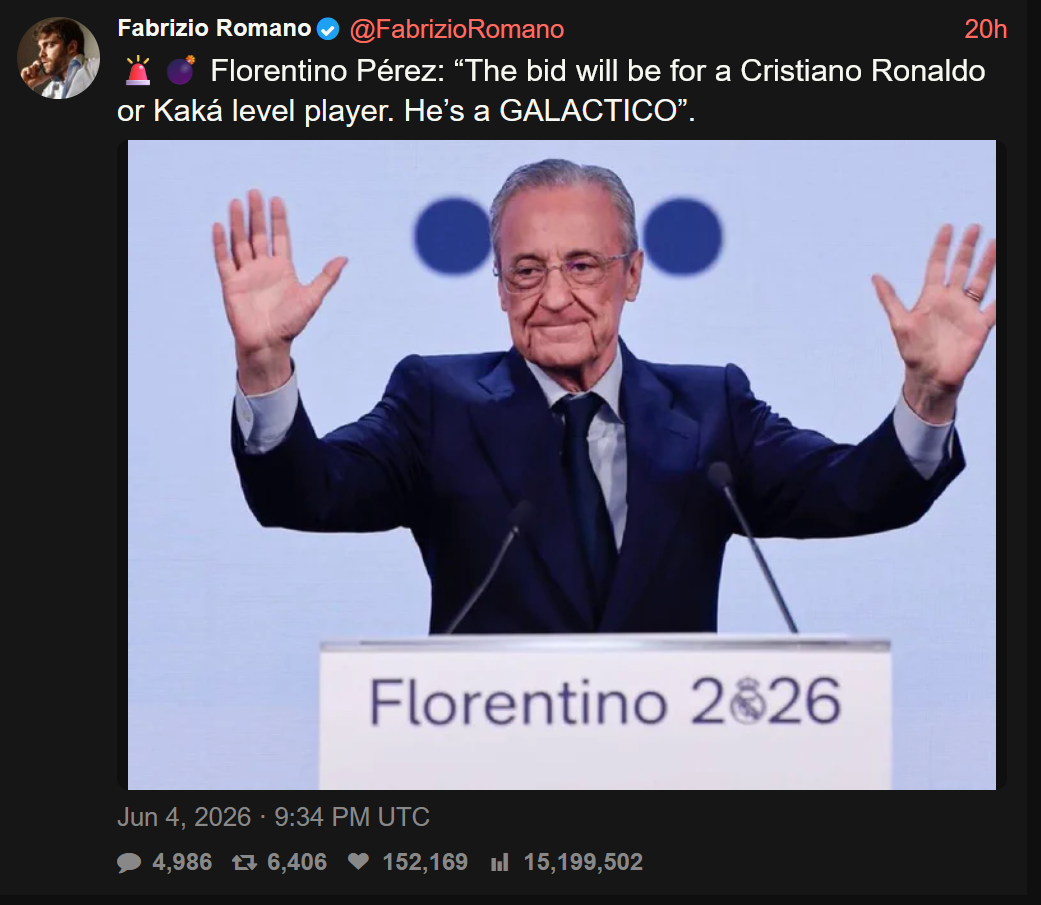This screenshot has width=1041, height=905.
Task: Click the 152,169 likes count
Action: (425, 862)
